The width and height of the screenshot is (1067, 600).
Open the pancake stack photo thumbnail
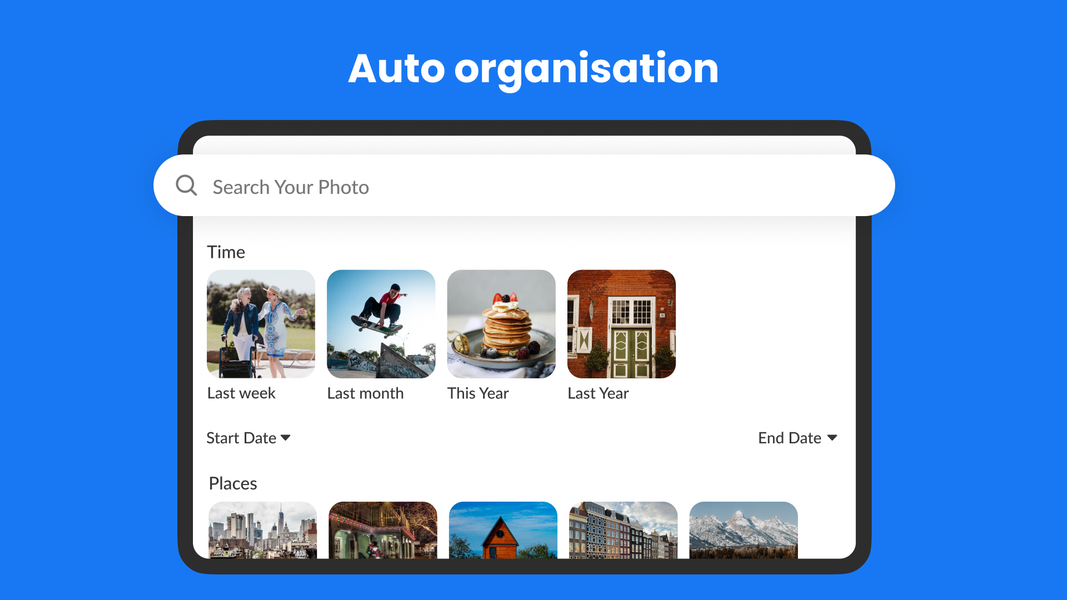pyautogui.click(x=501, y=324)
